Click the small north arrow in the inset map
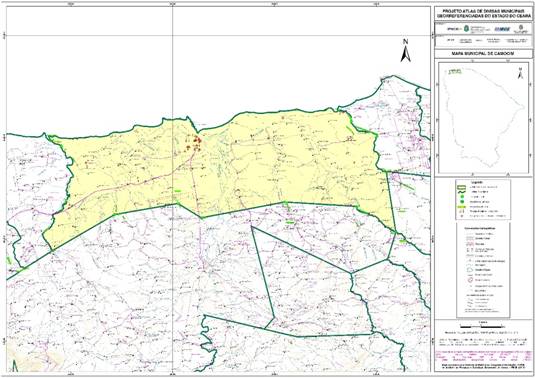This screenshot has width=535, height=378. click(x=520, y=73)
